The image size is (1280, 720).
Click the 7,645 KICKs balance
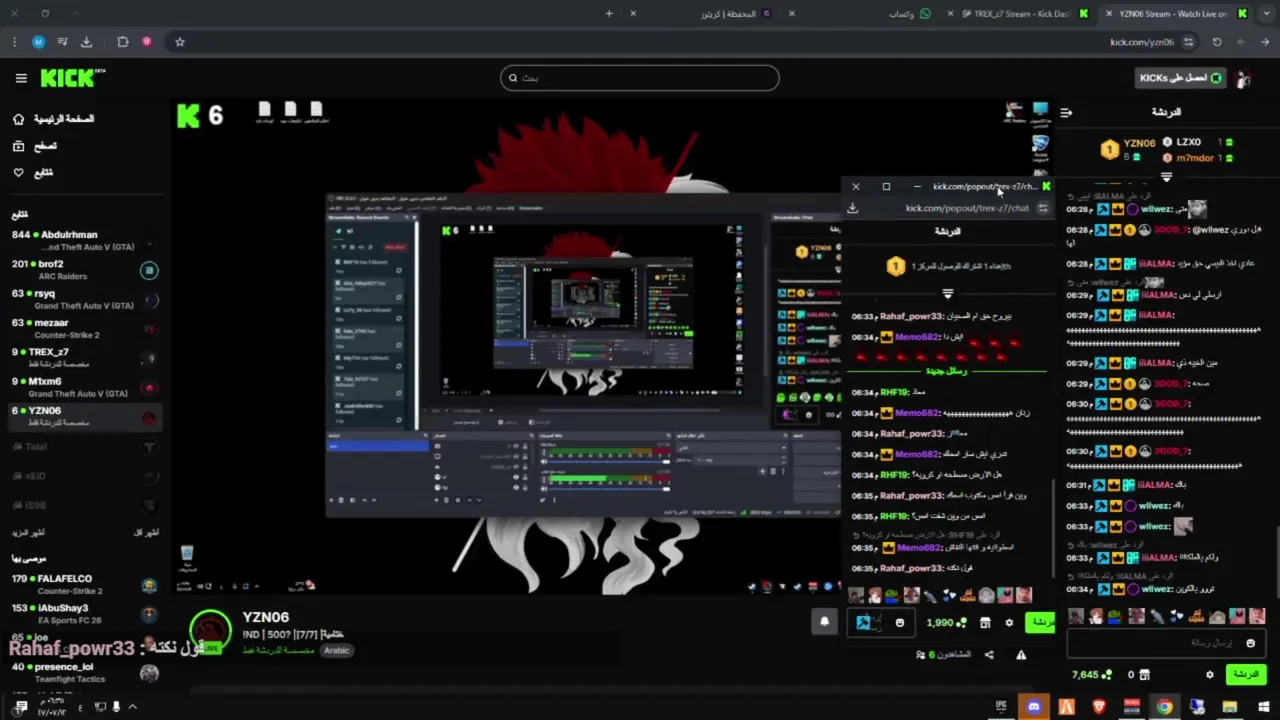pyautogui.click(x=1092, y=675)
